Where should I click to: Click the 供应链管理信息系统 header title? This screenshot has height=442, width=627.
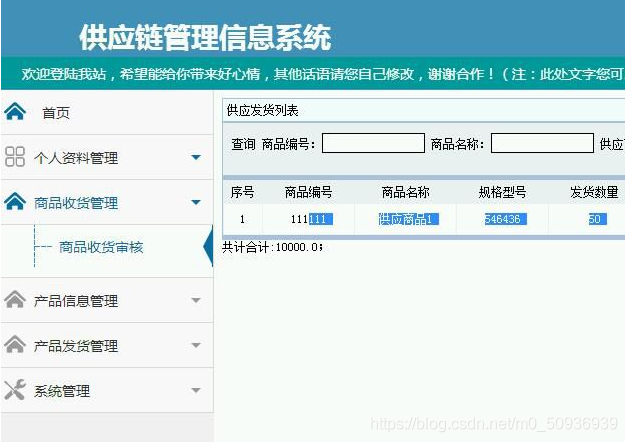click(x=205, y=37)
